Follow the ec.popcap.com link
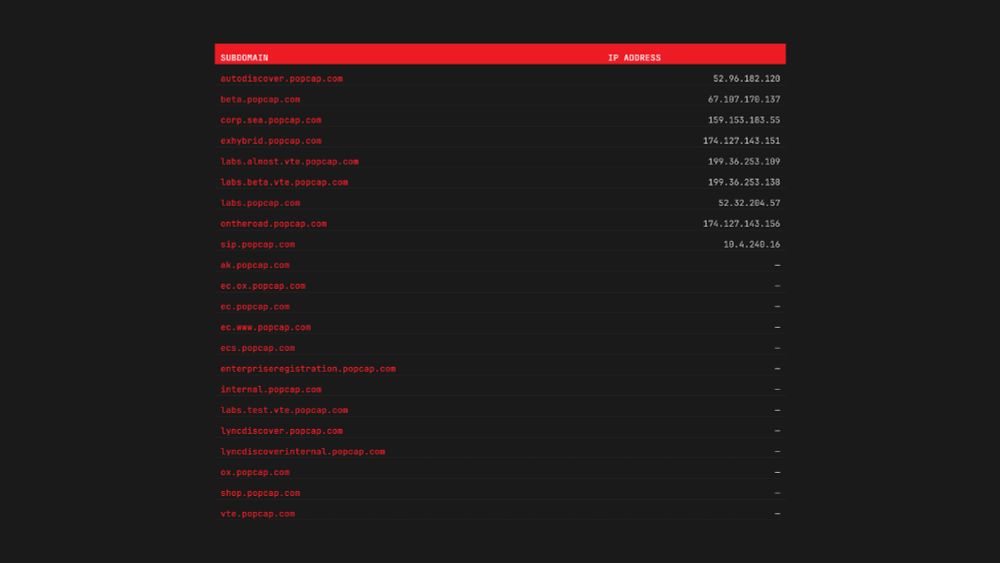Viewport: 1000px width, 563px height. [255, 307]
